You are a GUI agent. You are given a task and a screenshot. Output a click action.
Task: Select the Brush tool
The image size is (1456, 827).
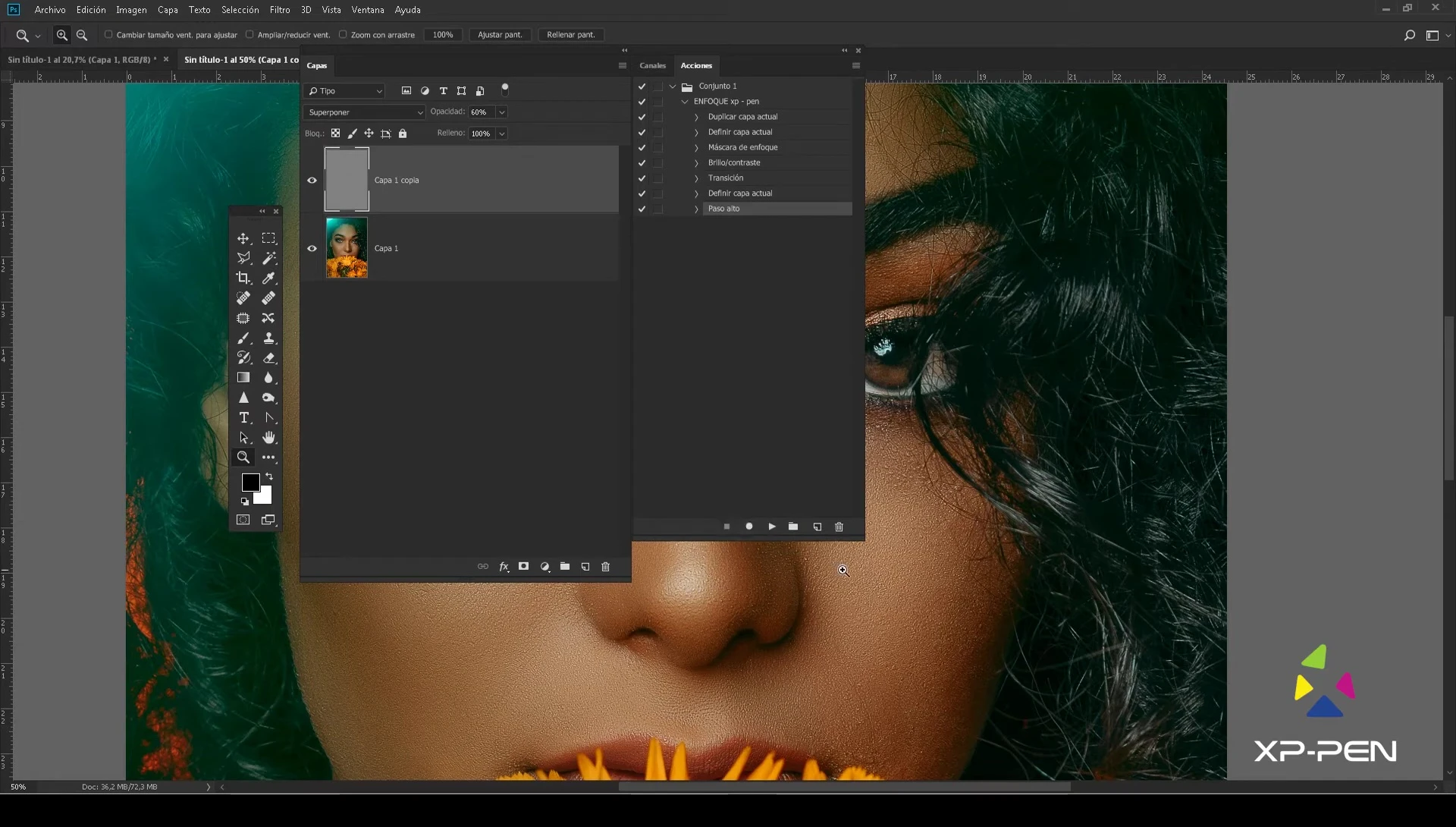point(243,338)
